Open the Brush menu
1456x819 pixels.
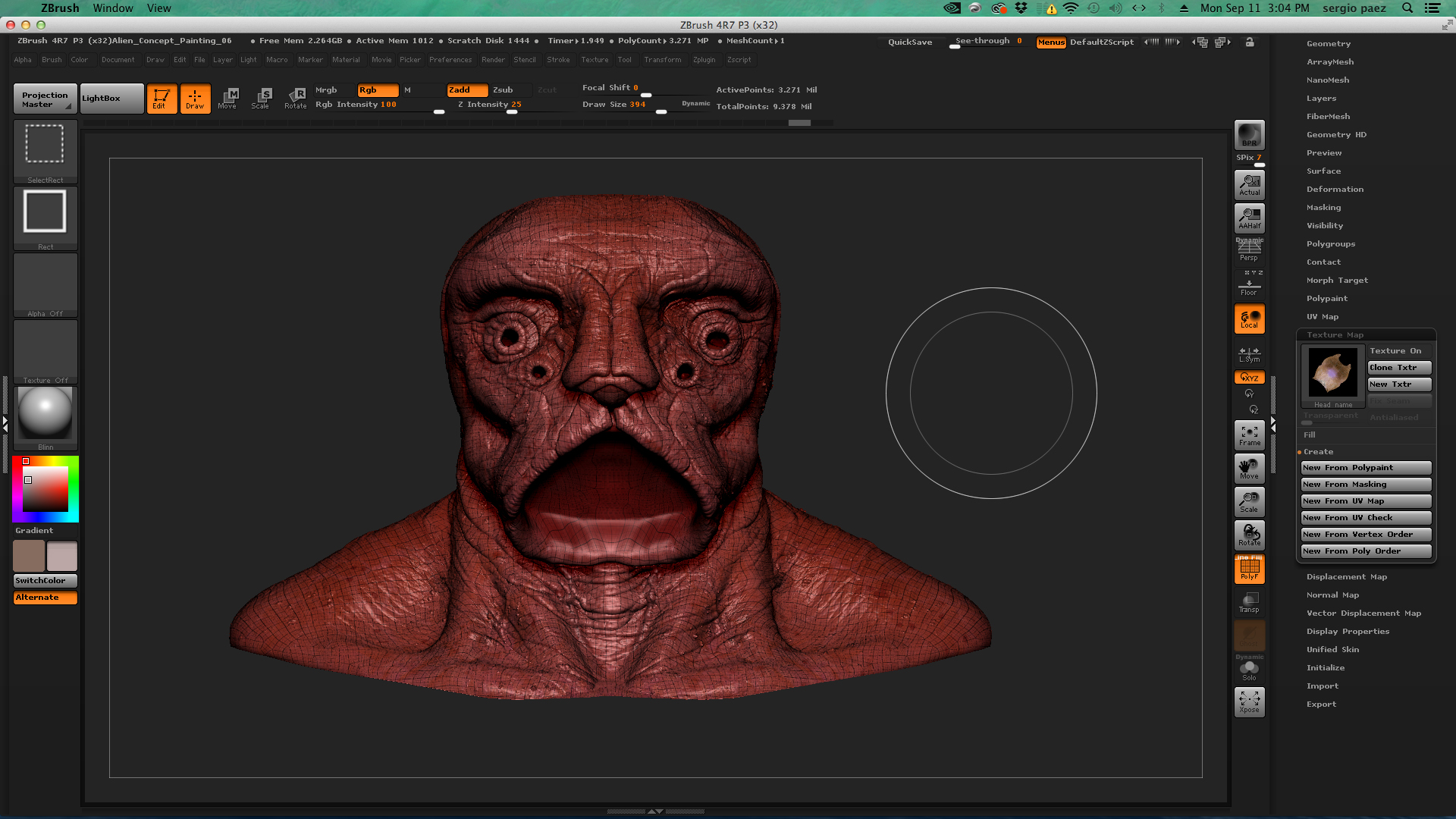click(x=52, y=60)
